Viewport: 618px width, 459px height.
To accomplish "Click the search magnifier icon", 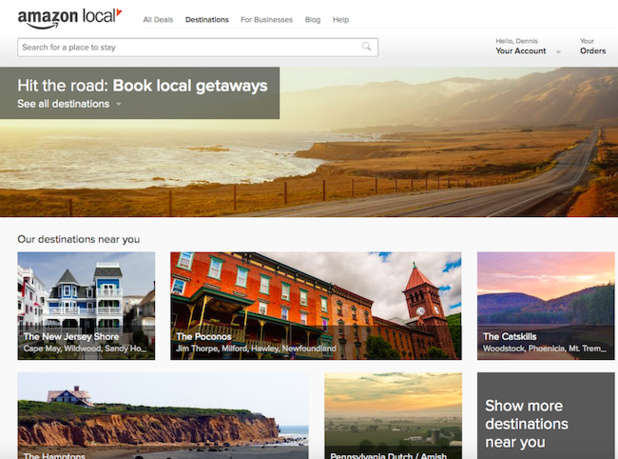I will [367, 46].
